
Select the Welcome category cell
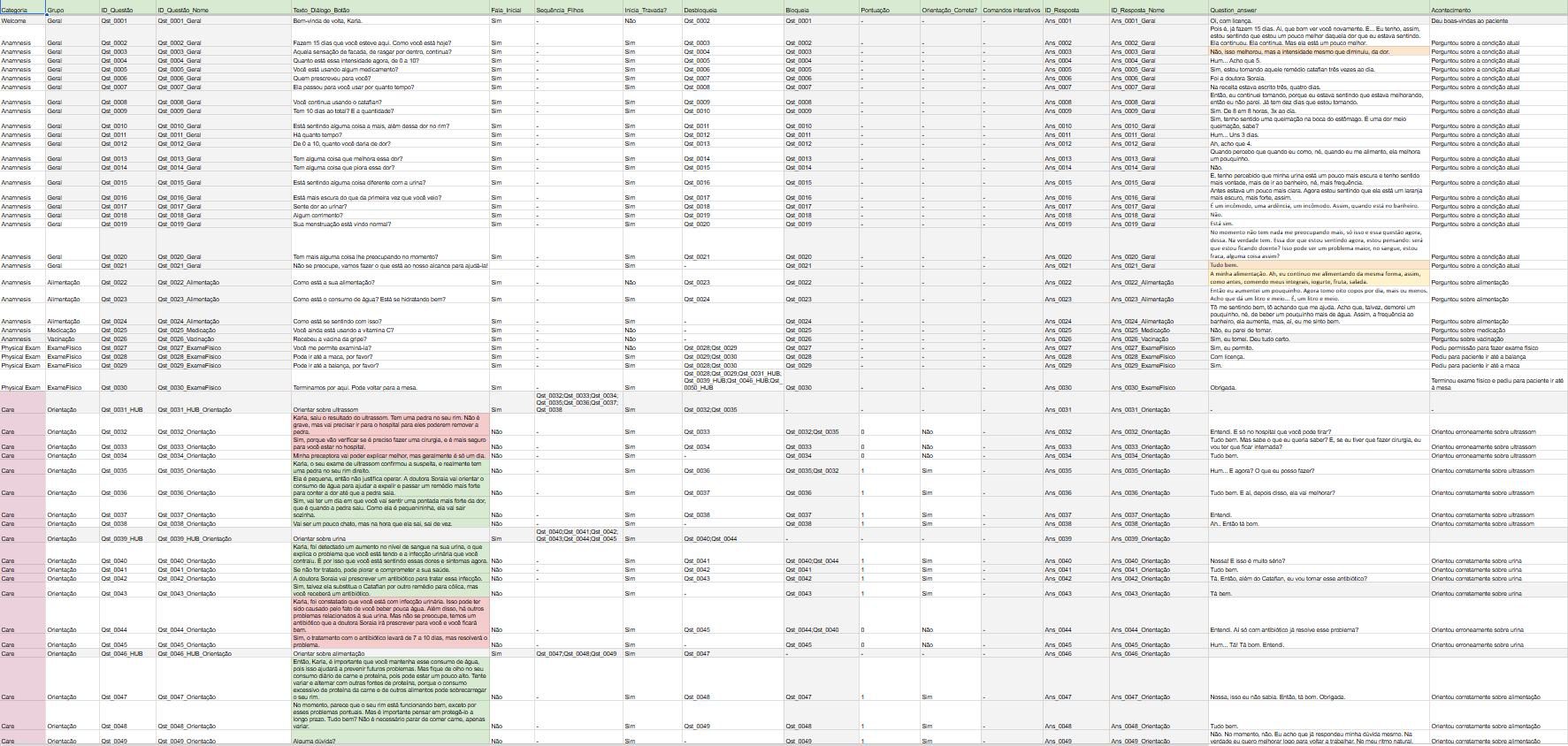click(23, 20)
